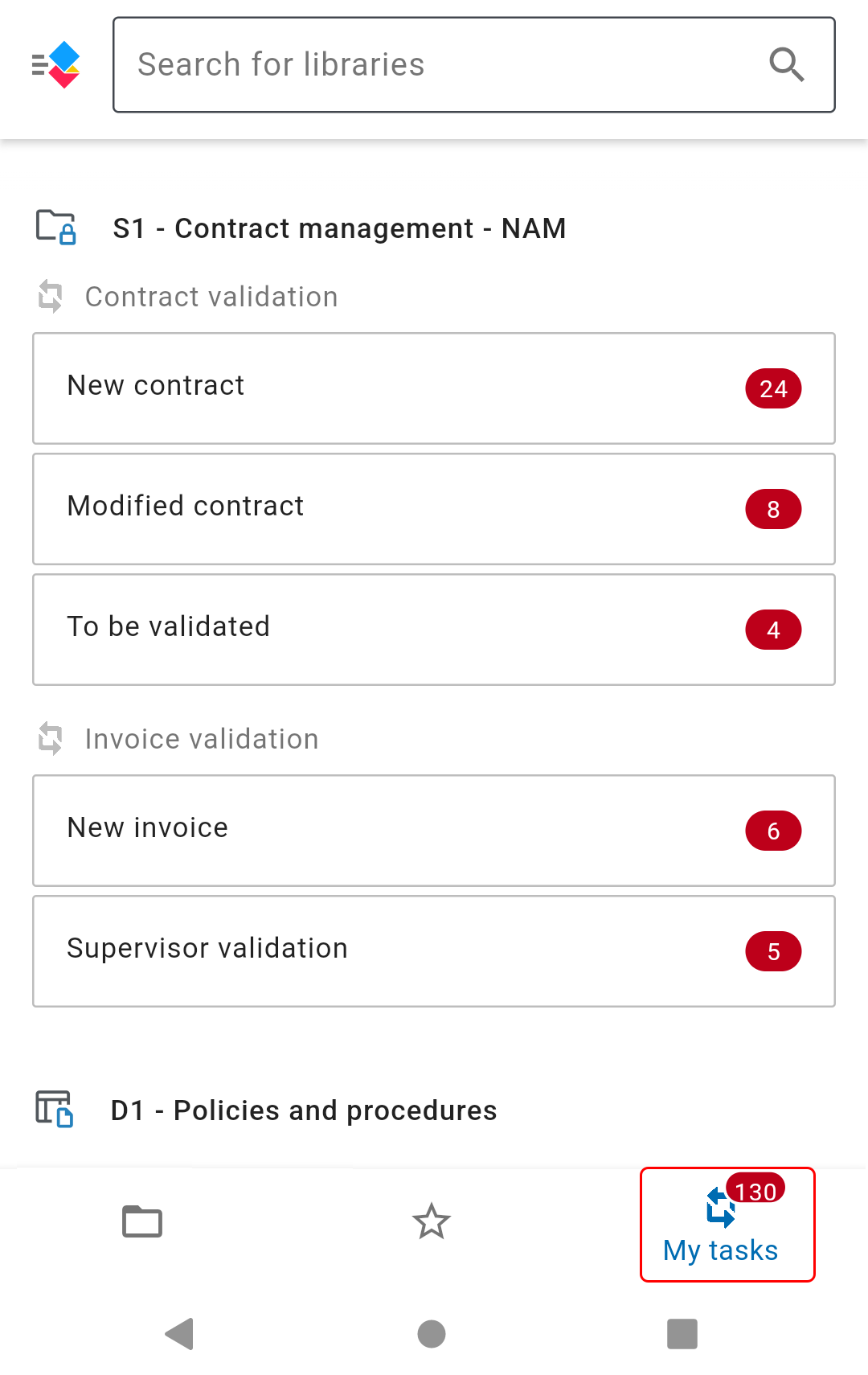The image size is (868, 1375).
Task: Select the To be validated item
Action: pyautogui.click(x=434, y=630)
